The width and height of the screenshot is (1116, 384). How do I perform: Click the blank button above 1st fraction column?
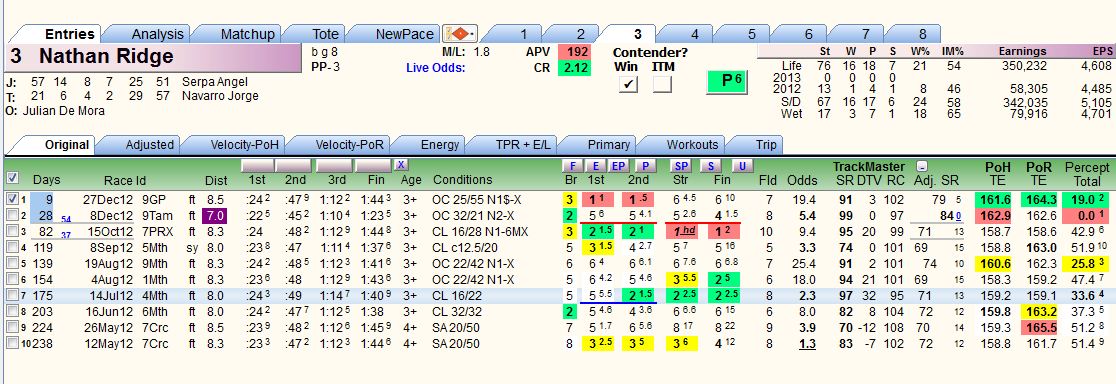click(259, 165)
